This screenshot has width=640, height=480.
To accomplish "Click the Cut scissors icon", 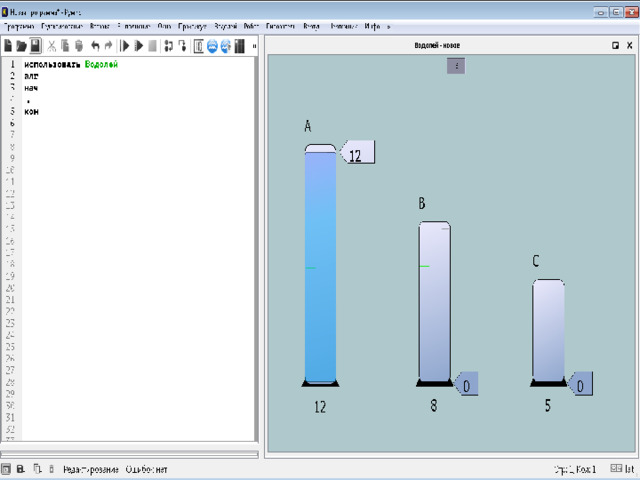I will tap(53, 46).
